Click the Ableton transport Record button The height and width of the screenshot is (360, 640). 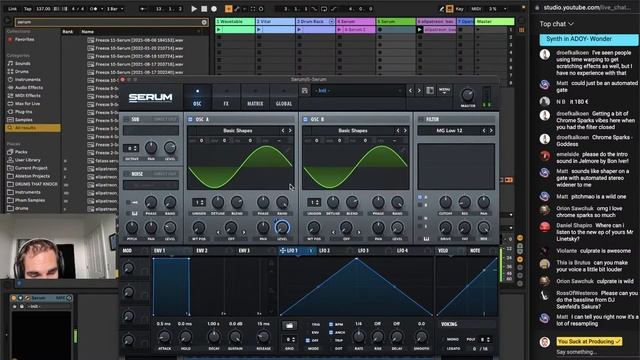pyautogui.click(x=214, y=9)
